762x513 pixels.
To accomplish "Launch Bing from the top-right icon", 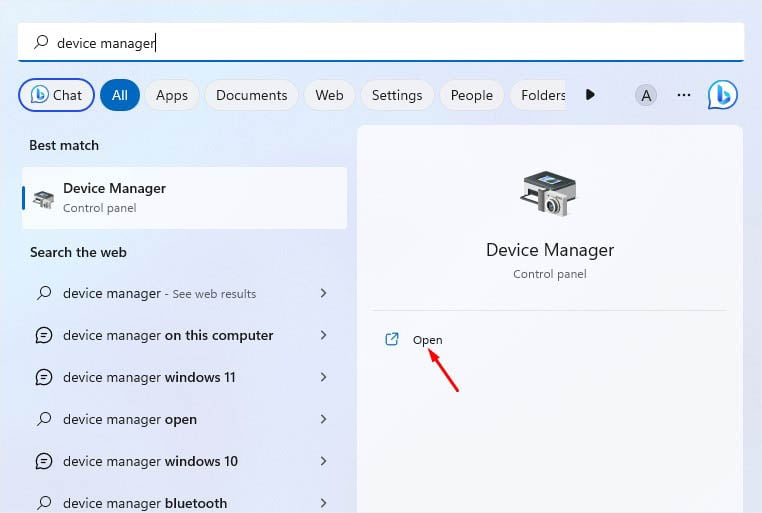I will [722, 95].
